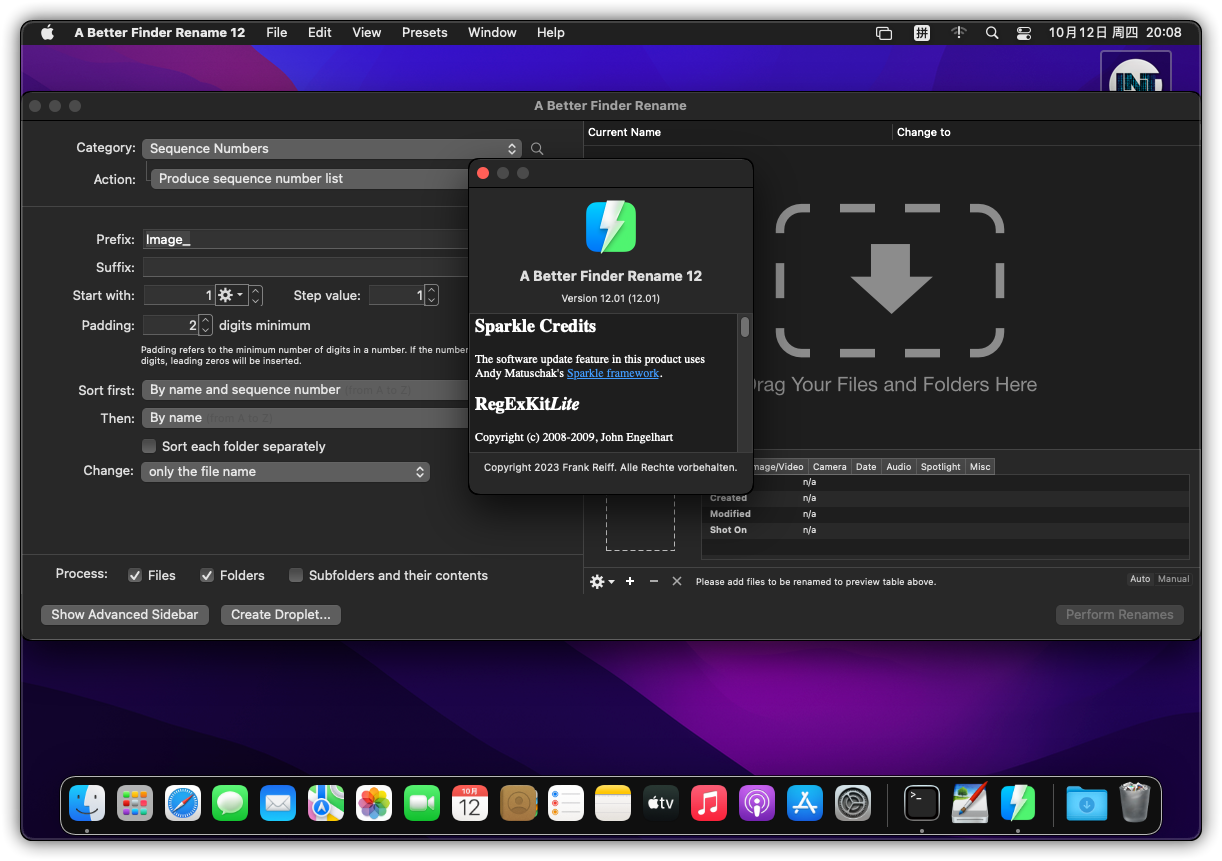1222x861 pixels.
Task: Click into the Prefix text field
Action: (x=305, y=240)
